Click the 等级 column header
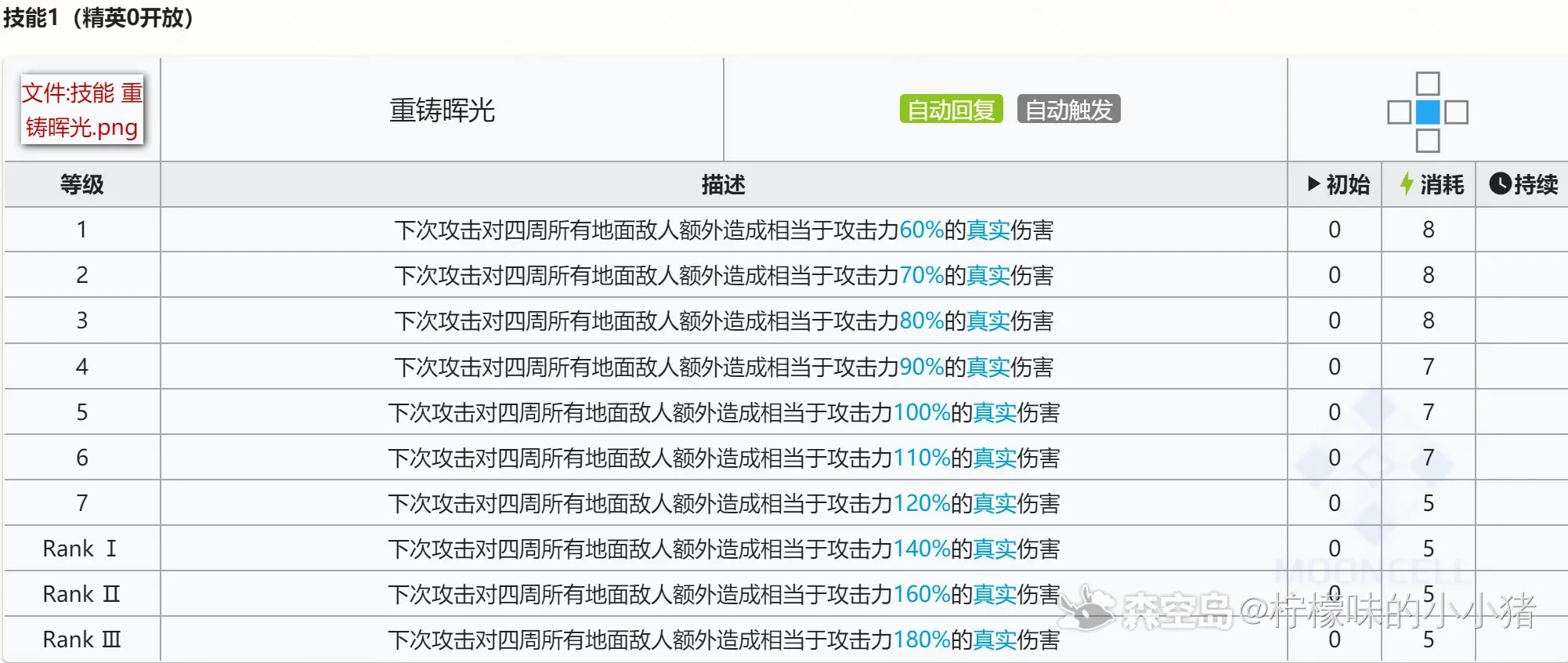This screenshot has height=663, width=1568. click(x=82, y=184)
